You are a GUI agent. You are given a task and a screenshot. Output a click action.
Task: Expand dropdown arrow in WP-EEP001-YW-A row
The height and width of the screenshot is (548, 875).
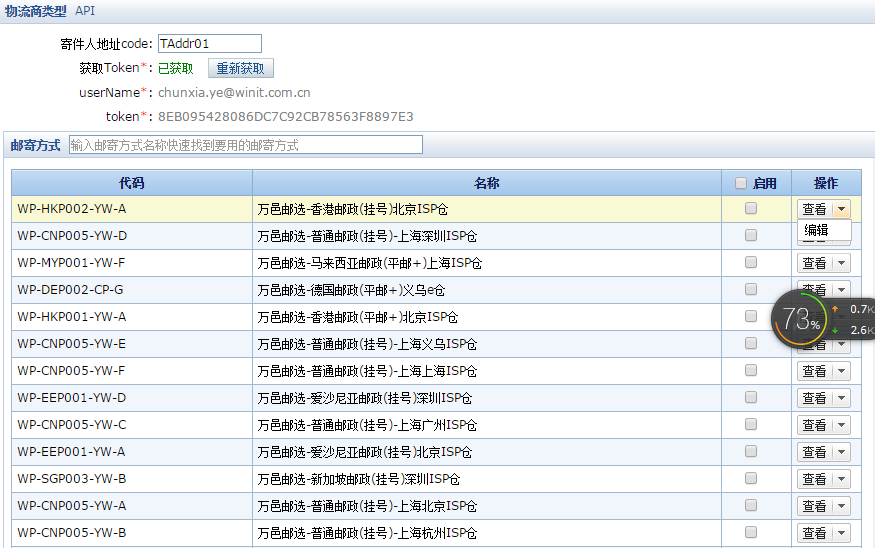(841, 452)
